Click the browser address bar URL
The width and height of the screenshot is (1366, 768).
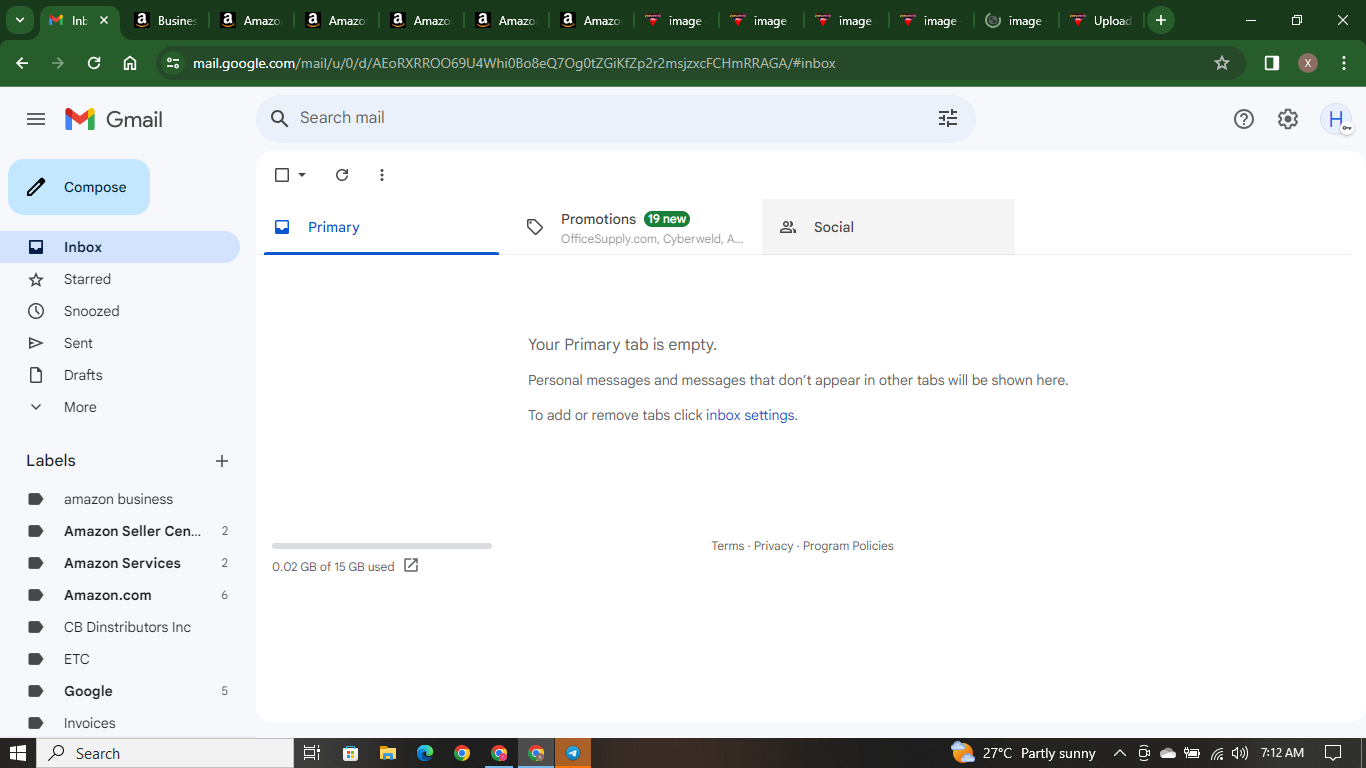pos(514,63)
